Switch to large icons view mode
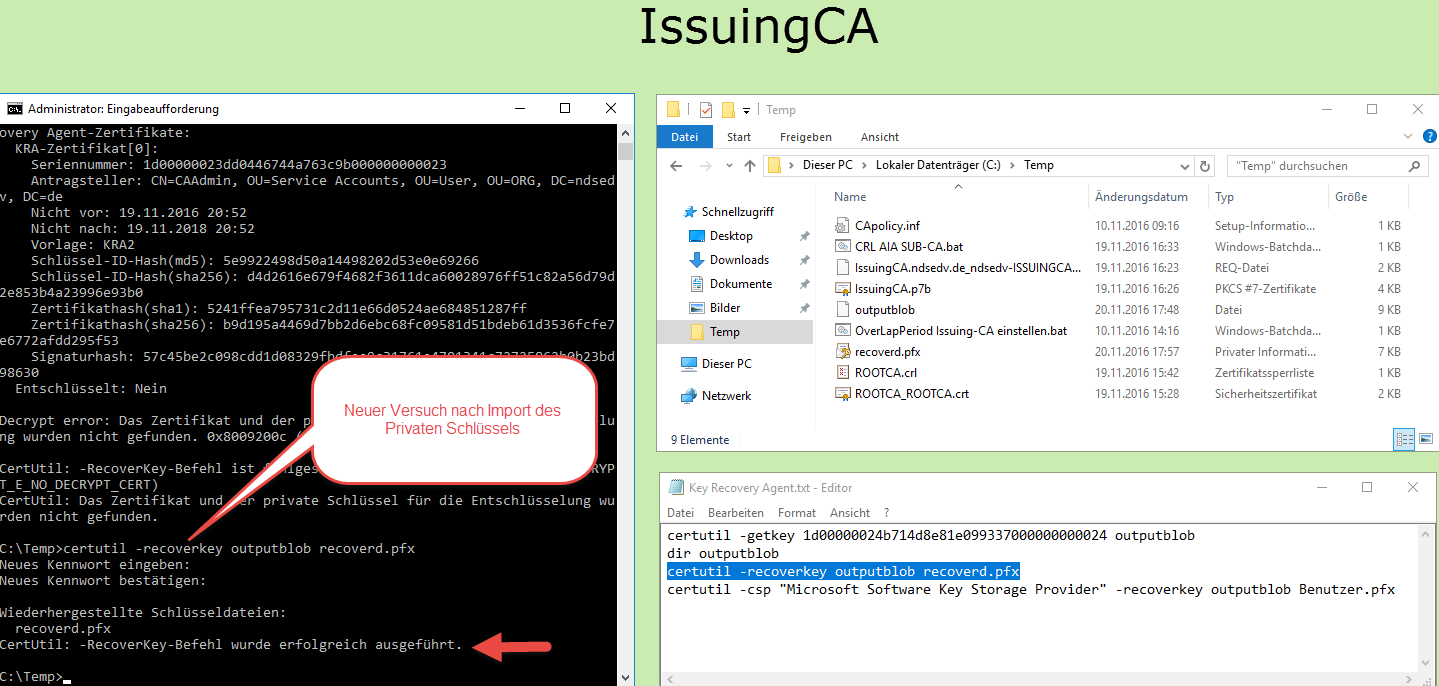This screenshot has height=686, width=1439. coord(1425,439)
